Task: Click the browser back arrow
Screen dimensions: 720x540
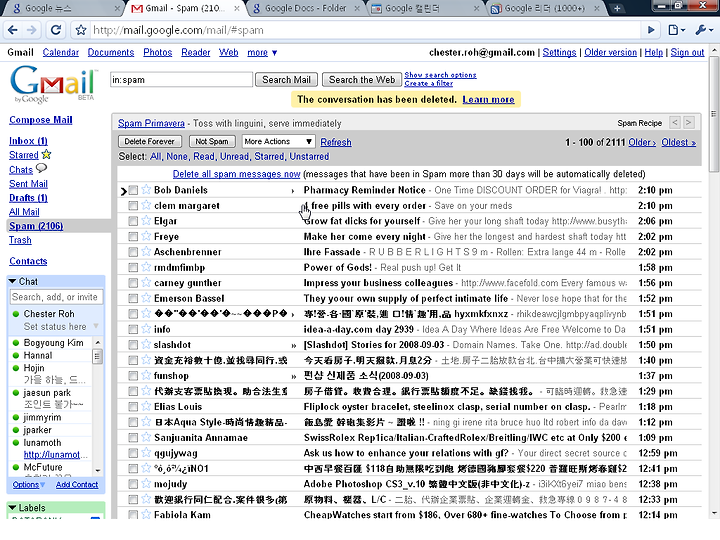Action: (13, 30)
